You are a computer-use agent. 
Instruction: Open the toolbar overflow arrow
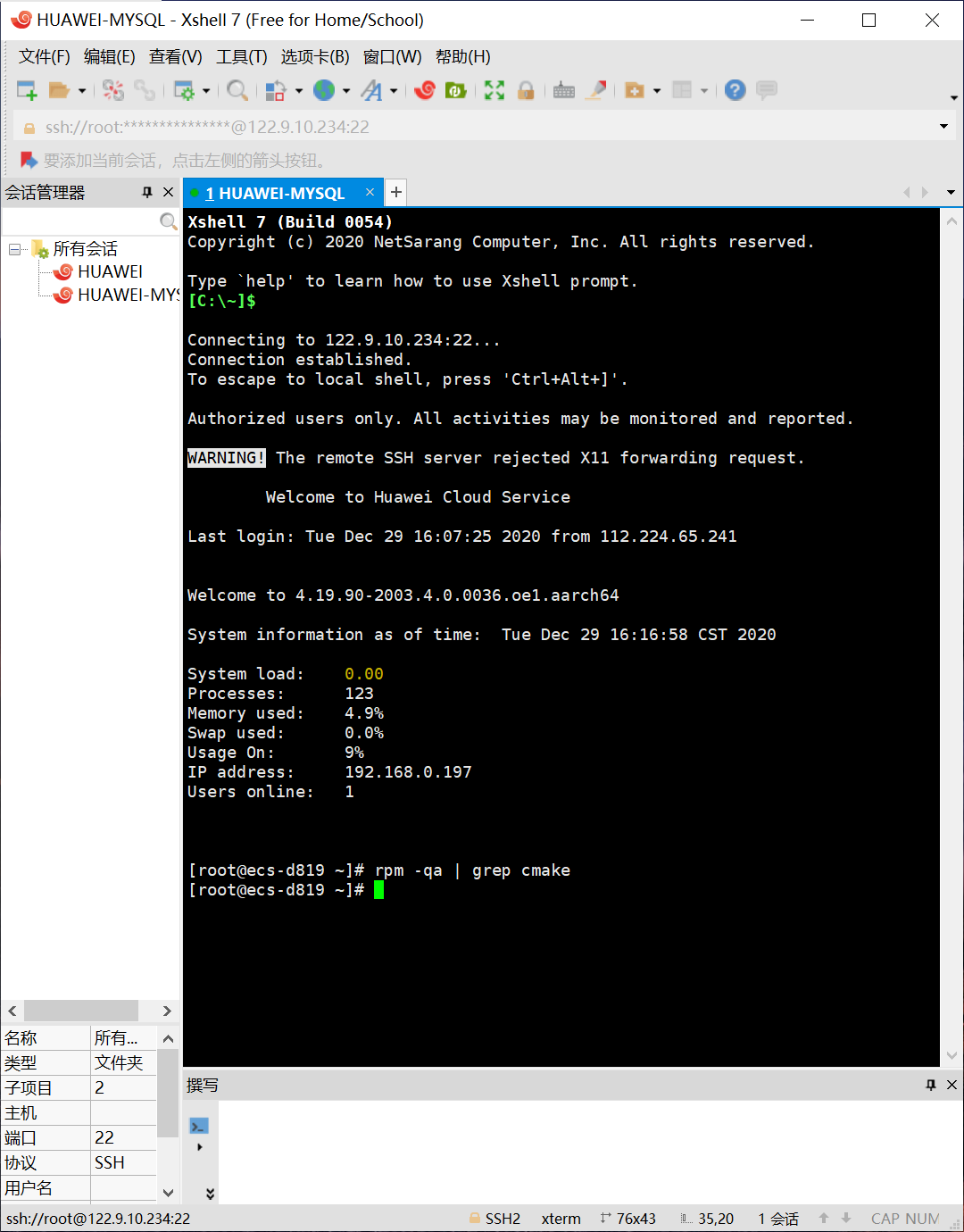[x=953, y=97]
